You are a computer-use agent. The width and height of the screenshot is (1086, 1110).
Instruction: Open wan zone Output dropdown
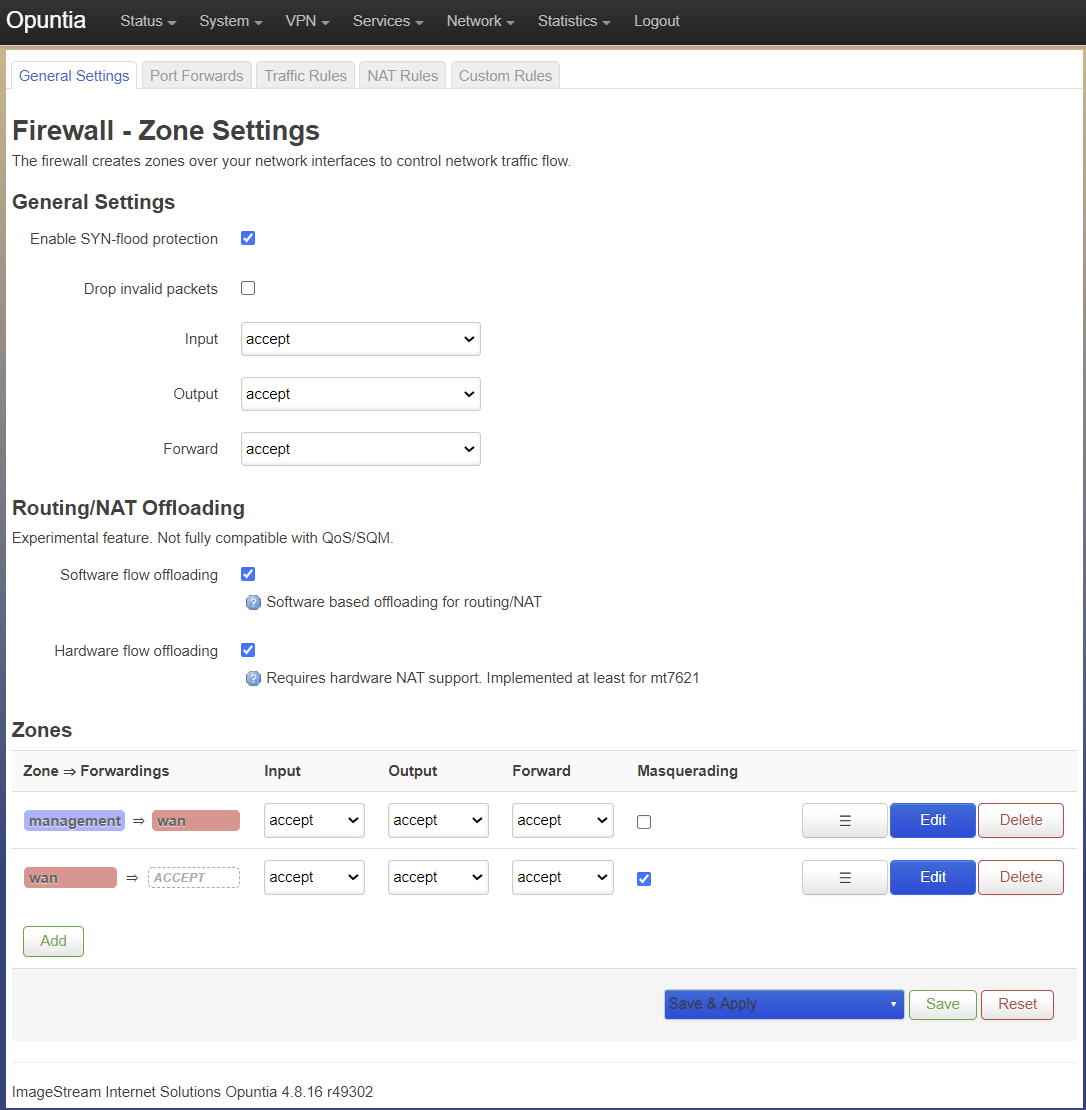click(x=438, y=877)
